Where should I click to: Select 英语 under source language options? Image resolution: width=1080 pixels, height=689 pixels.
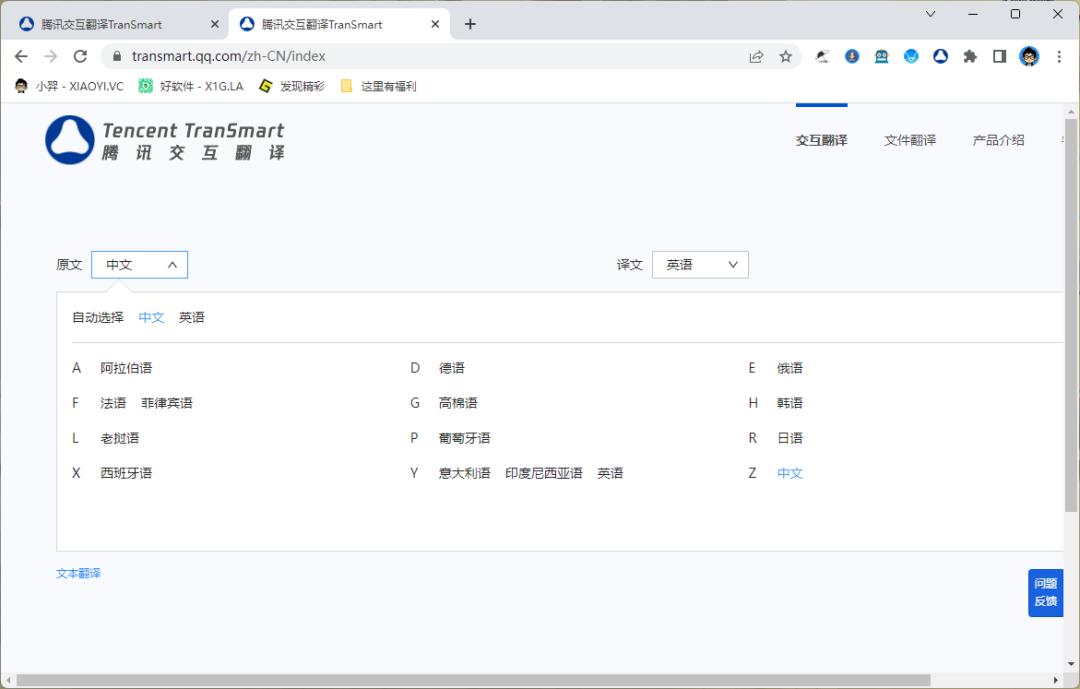click(190, 317)
